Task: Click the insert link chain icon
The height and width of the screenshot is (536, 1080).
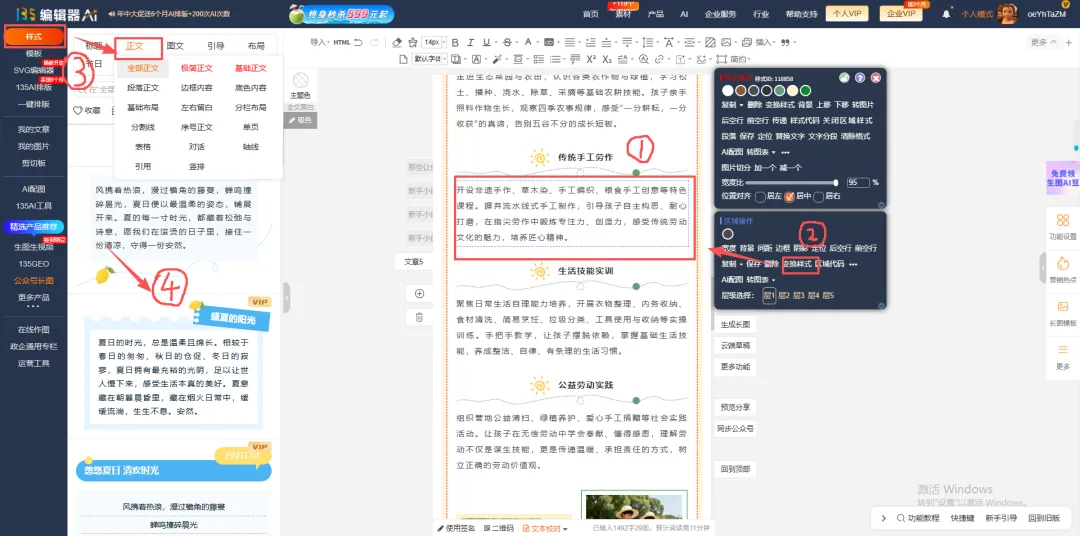Action: 659,59
